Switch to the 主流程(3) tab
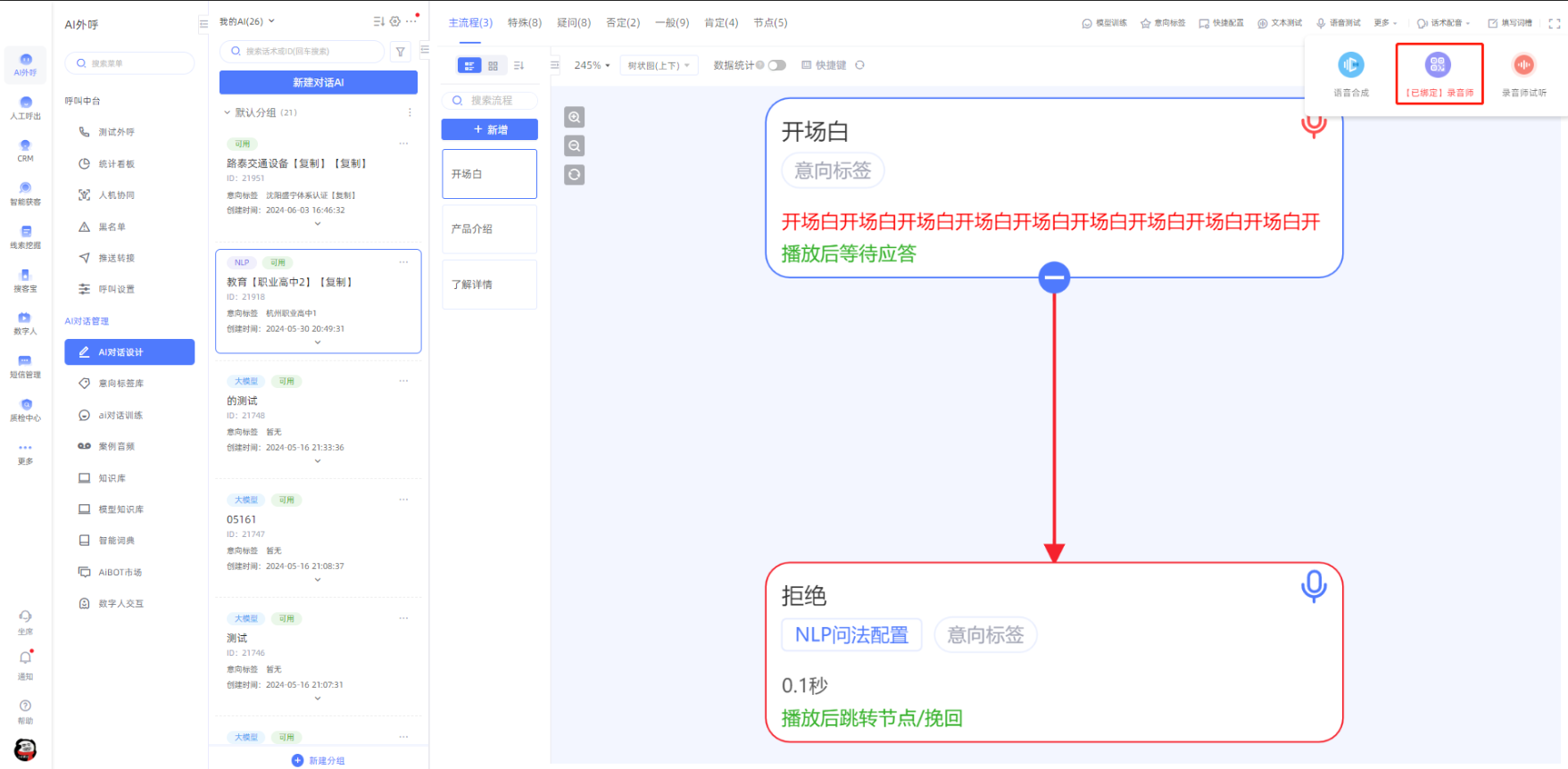 click(470, 22)
